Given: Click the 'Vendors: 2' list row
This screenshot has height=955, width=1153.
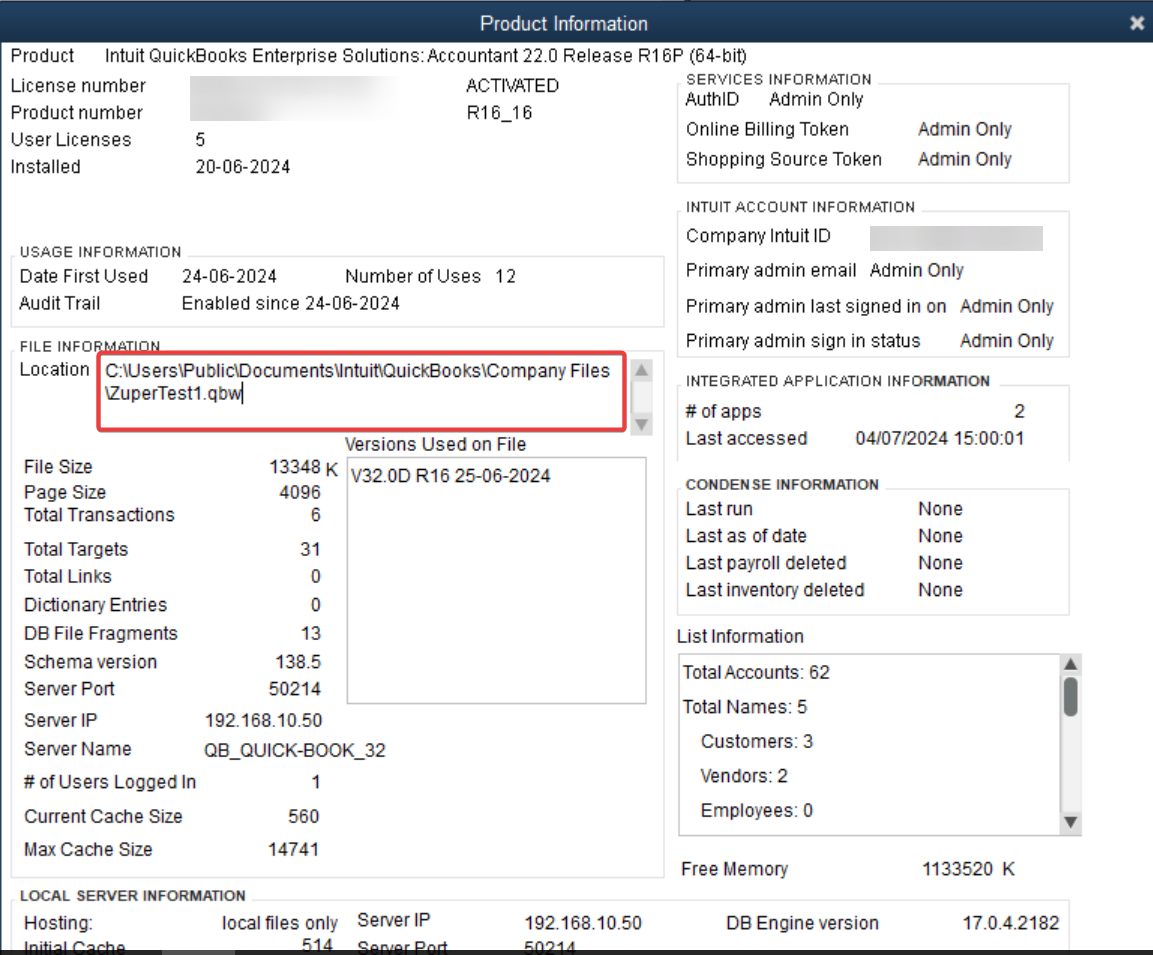Looking at the screenshot, I should (744, 776).
